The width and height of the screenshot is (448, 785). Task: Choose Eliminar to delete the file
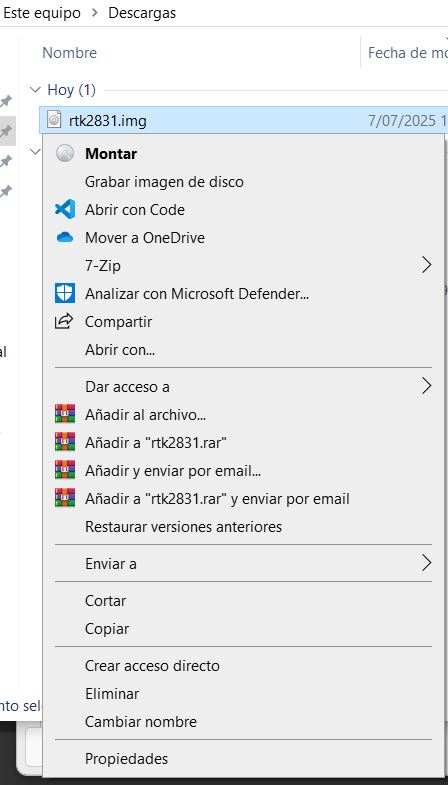pos(243,694)
